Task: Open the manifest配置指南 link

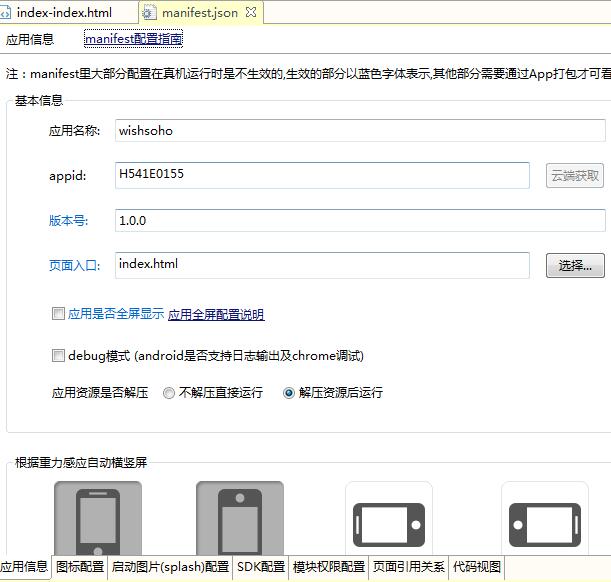Action: point(133,39)
